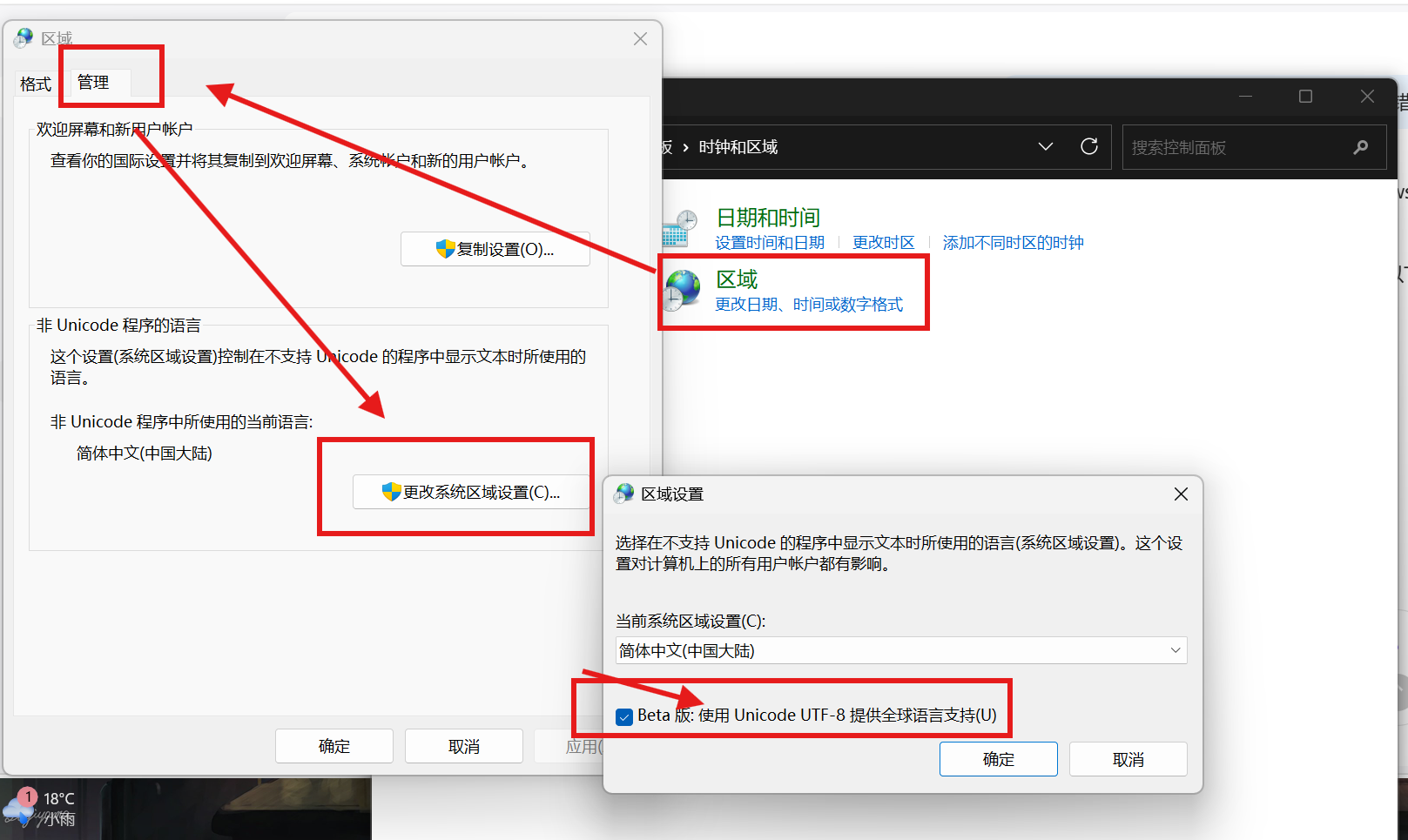Confirm the 区域 dialog with 确定

[334, 746]
